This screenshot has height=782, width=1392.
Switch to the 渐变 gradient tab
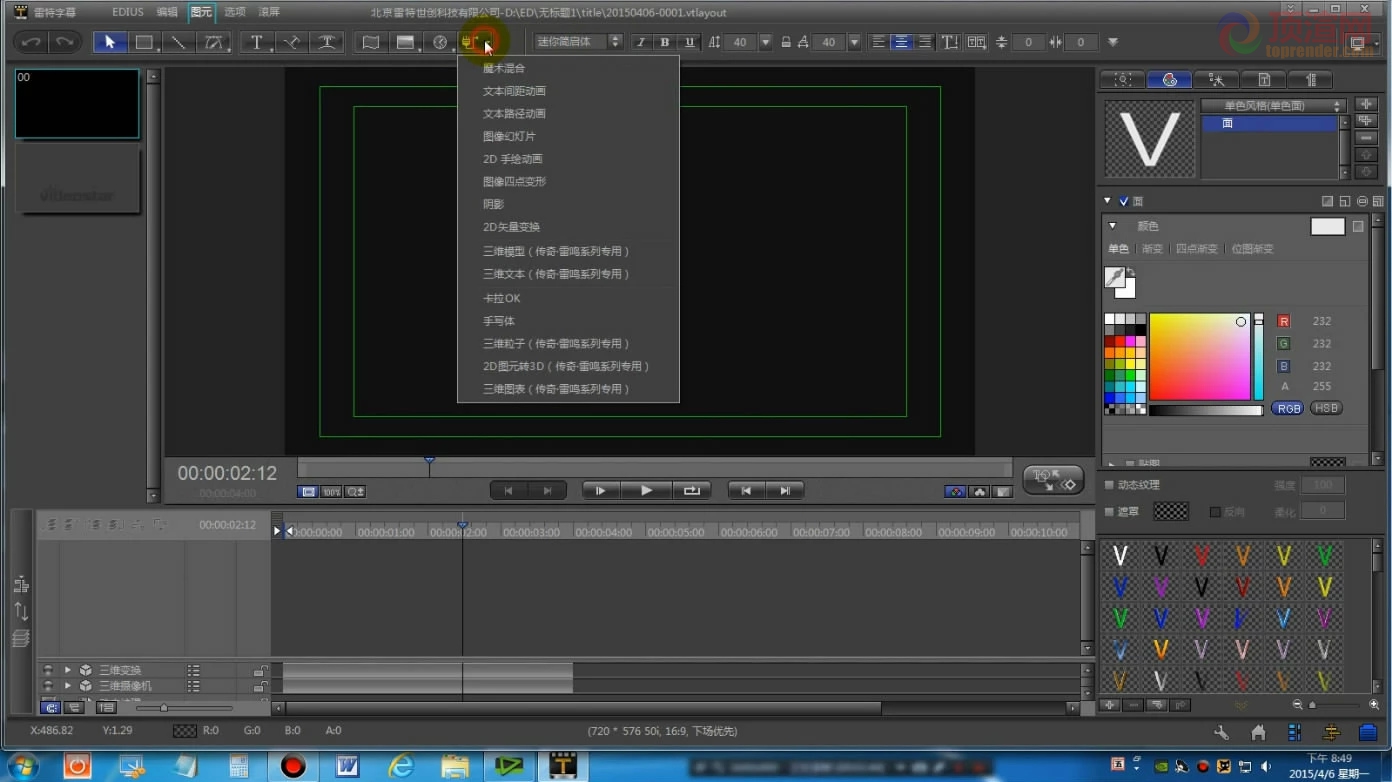tap(1153, 249)
